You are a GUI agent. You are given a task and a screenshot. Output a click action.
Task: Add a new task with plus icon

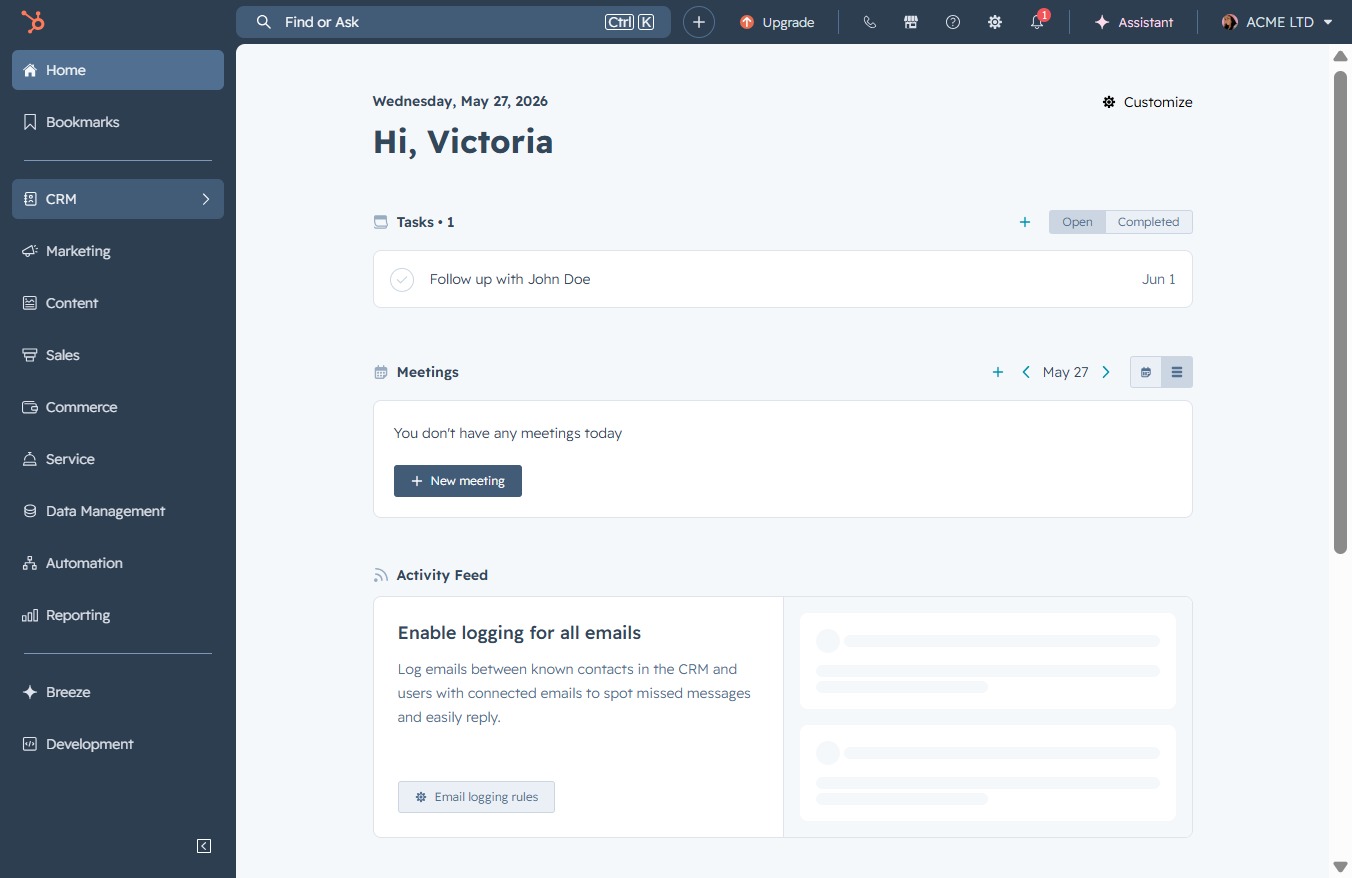coord(1025,222)
